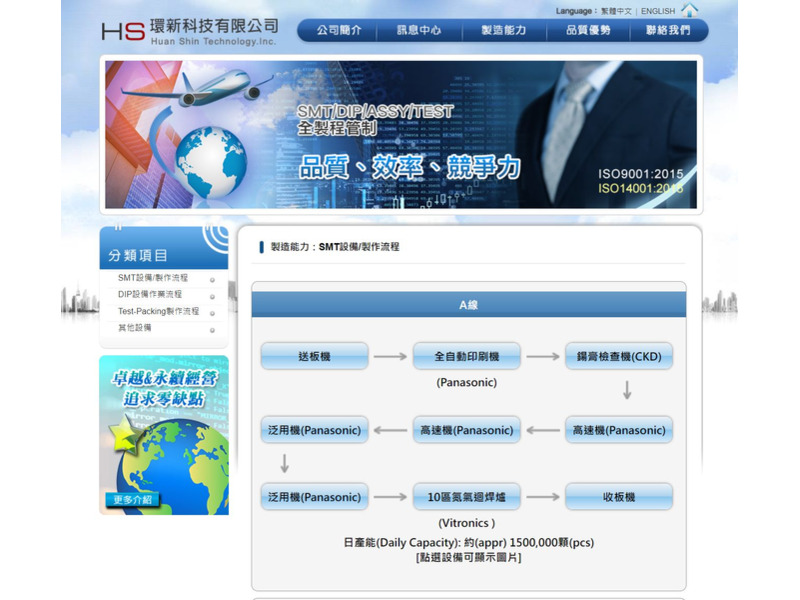Open the 公司簡介 menu item
800x600 pixels.
[340, 30]
